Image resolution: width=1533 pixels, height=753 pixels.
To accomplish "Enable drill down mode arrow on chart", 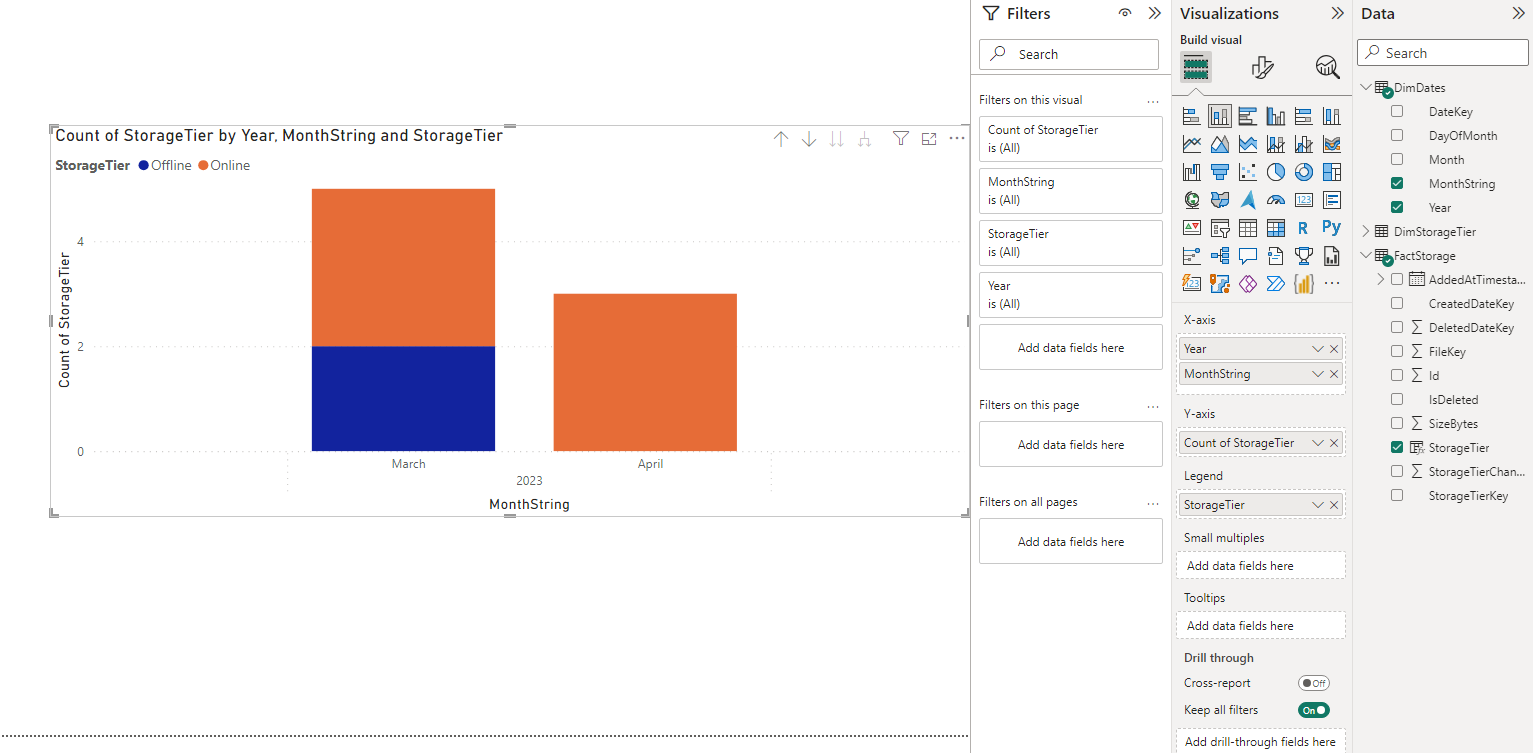I will pyautogui.click(x=809, y=139).
